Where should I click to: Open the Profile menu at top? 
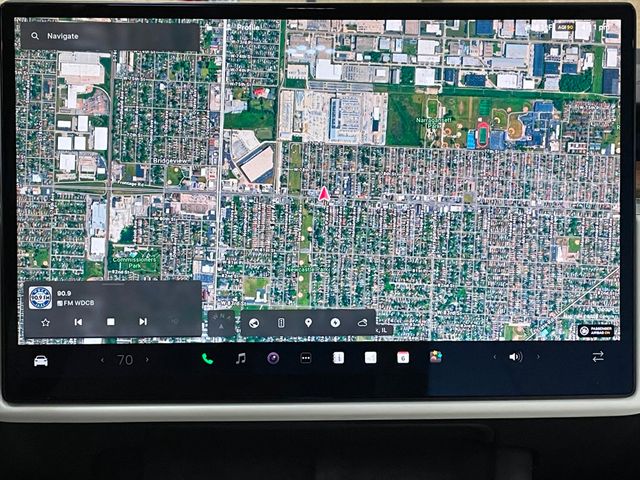pos(248,27)
